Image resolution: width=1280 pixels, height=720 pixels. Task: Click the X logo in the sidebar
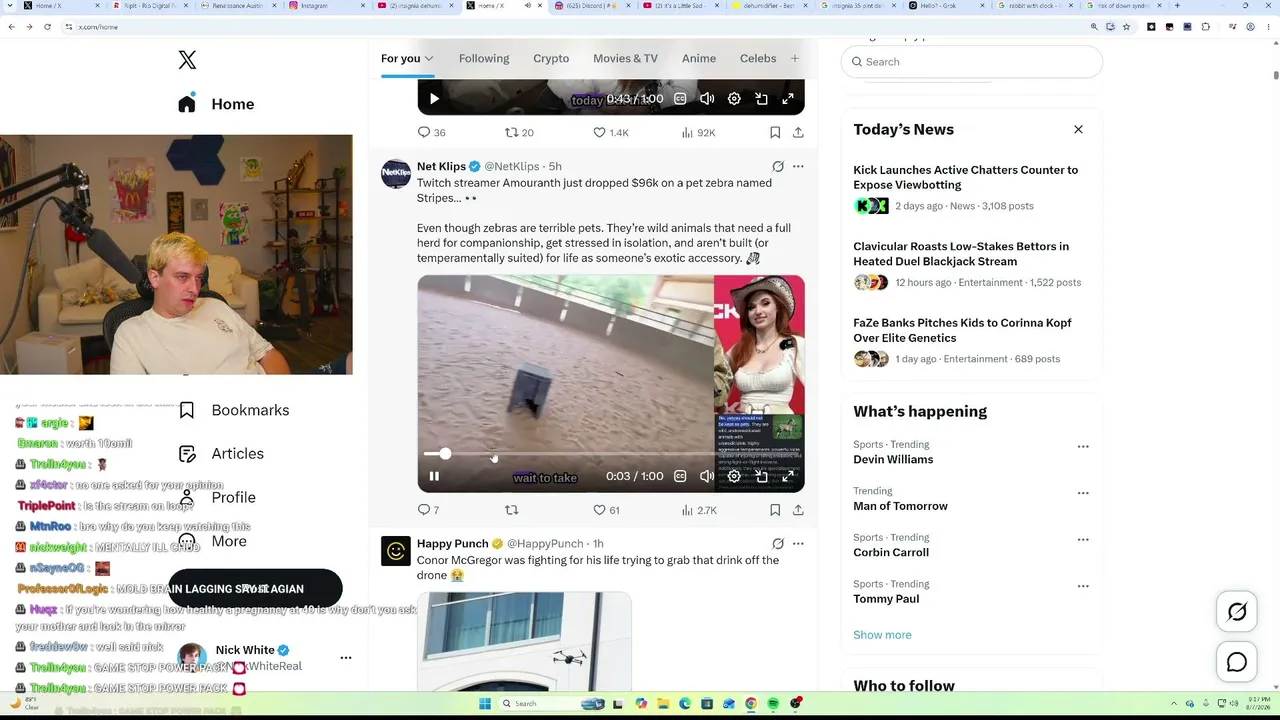coord(187,60)
